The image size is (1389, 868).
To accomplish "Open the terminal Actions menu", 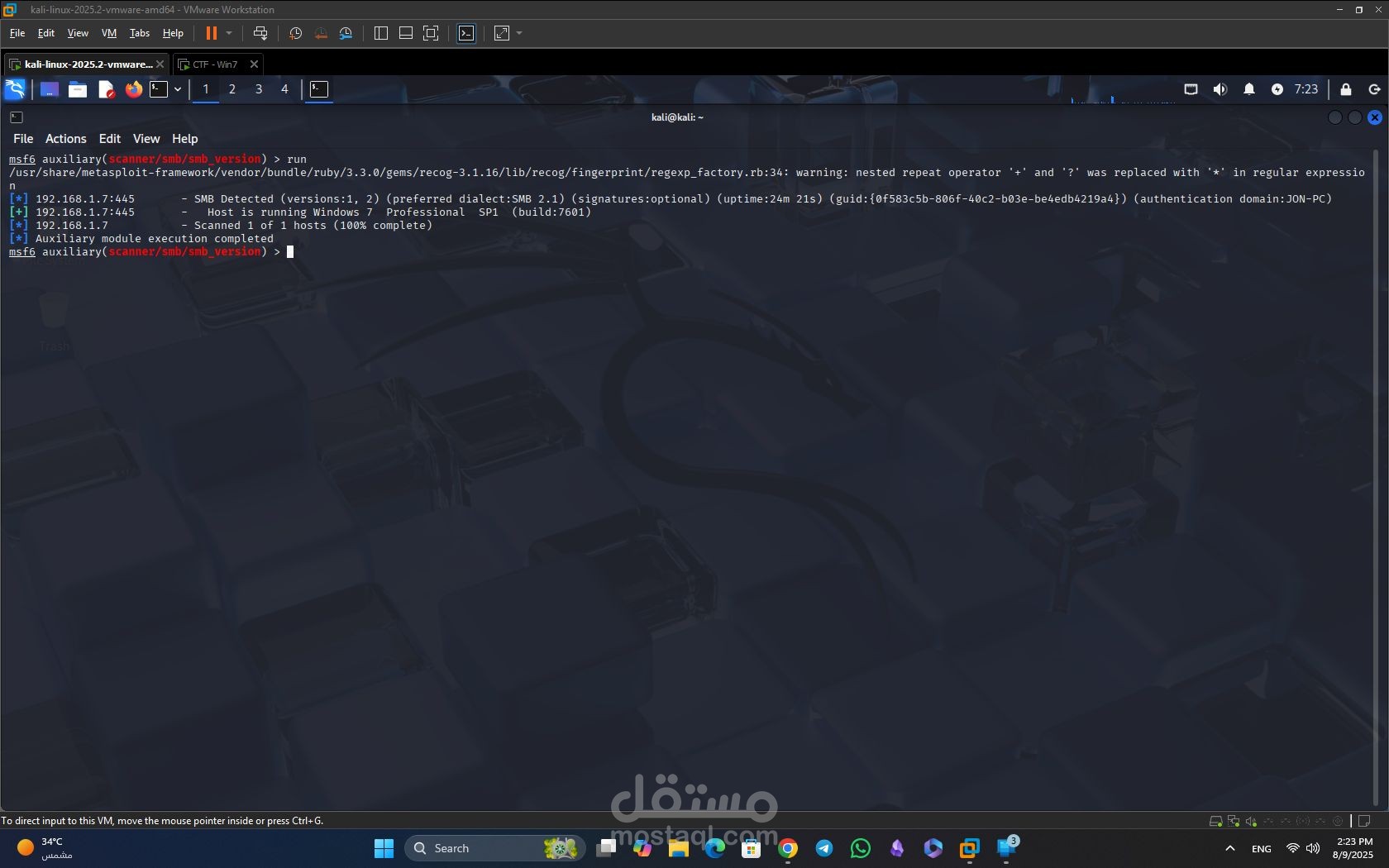I will [66, 139].
